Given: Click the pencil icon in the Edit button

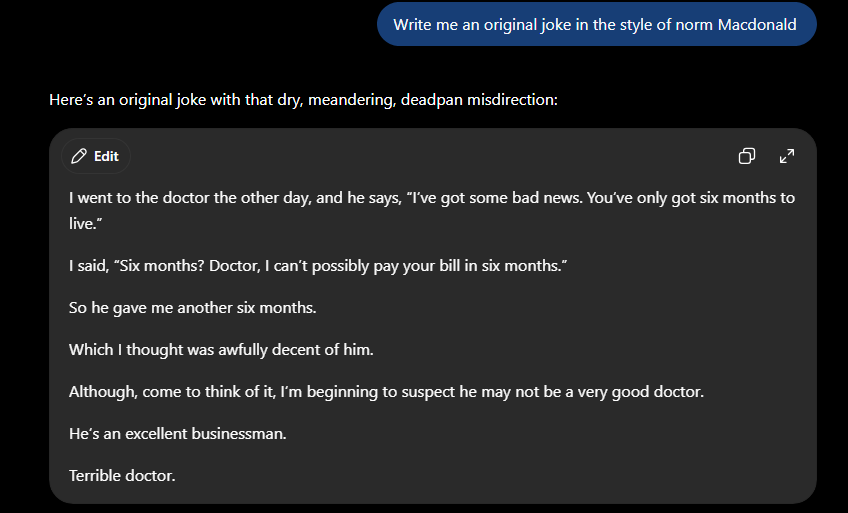Looking at the screenshot, I should [79, 156].
